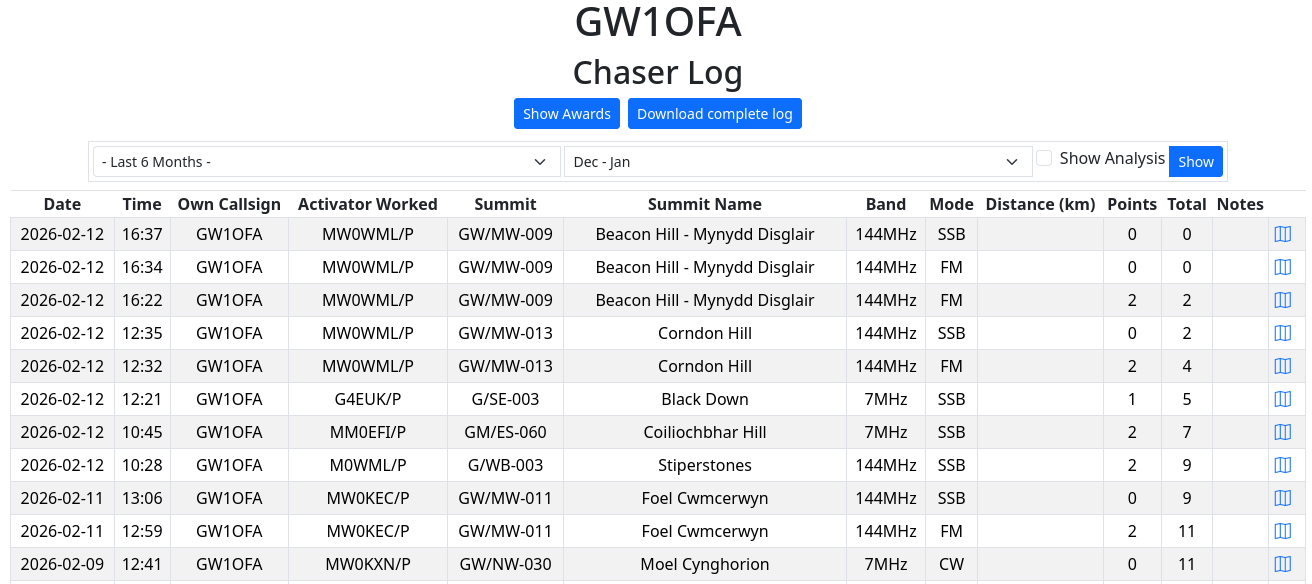1312x584 pixels.
Task: Open the Stiperstones row map icon
Action: click(x=1282, y=465)
